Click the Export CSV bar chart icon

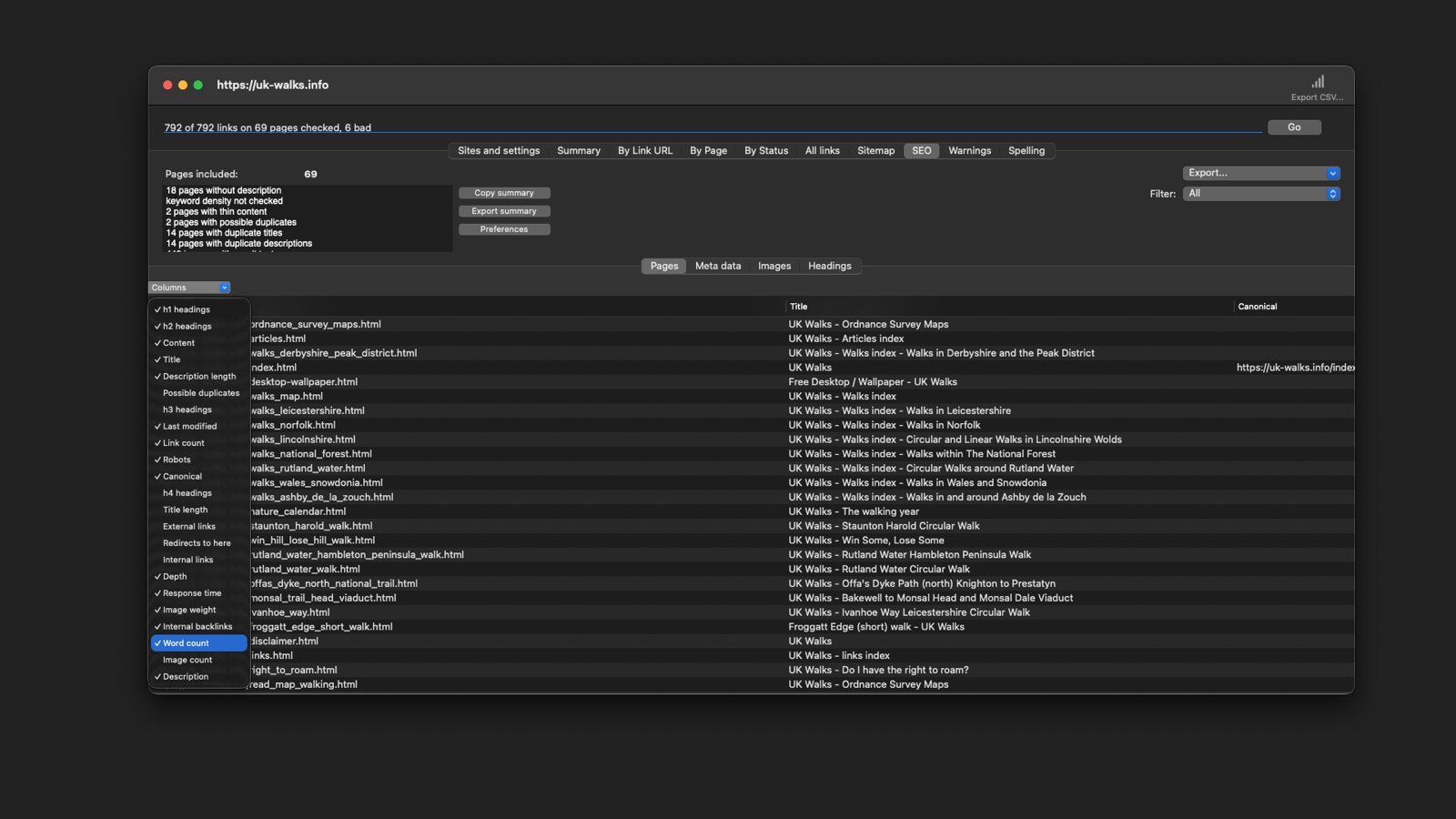pyautogui.click(x=1317, y=82)
